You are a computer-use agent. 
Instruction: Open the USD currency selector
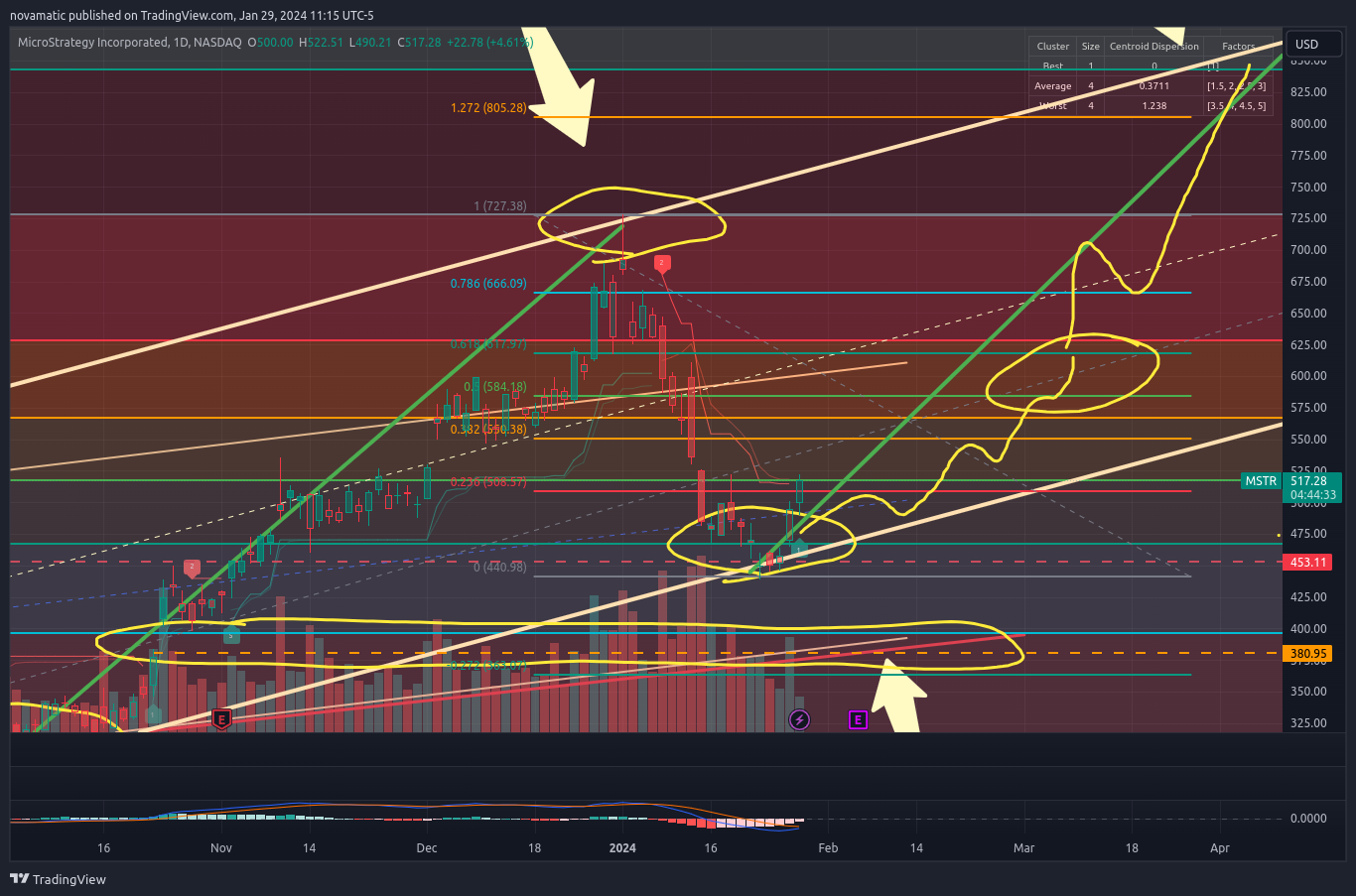point(1313,44)
